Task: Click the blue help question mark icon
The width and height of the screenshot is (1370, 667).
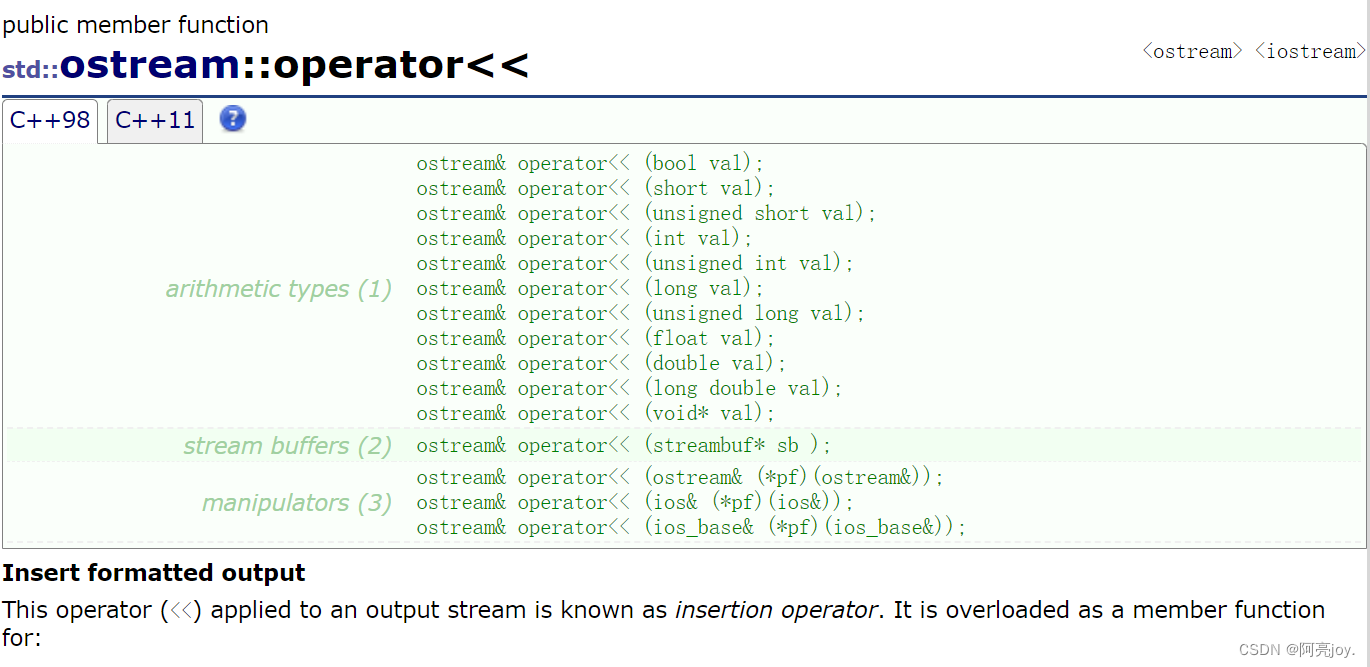Action: [x=233, y=119]
